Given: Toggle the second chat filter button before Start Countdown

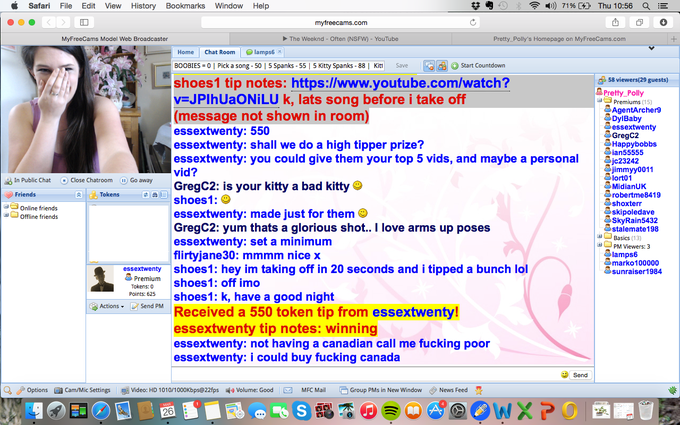Looking at the screenshot, I should coord(442,65).
